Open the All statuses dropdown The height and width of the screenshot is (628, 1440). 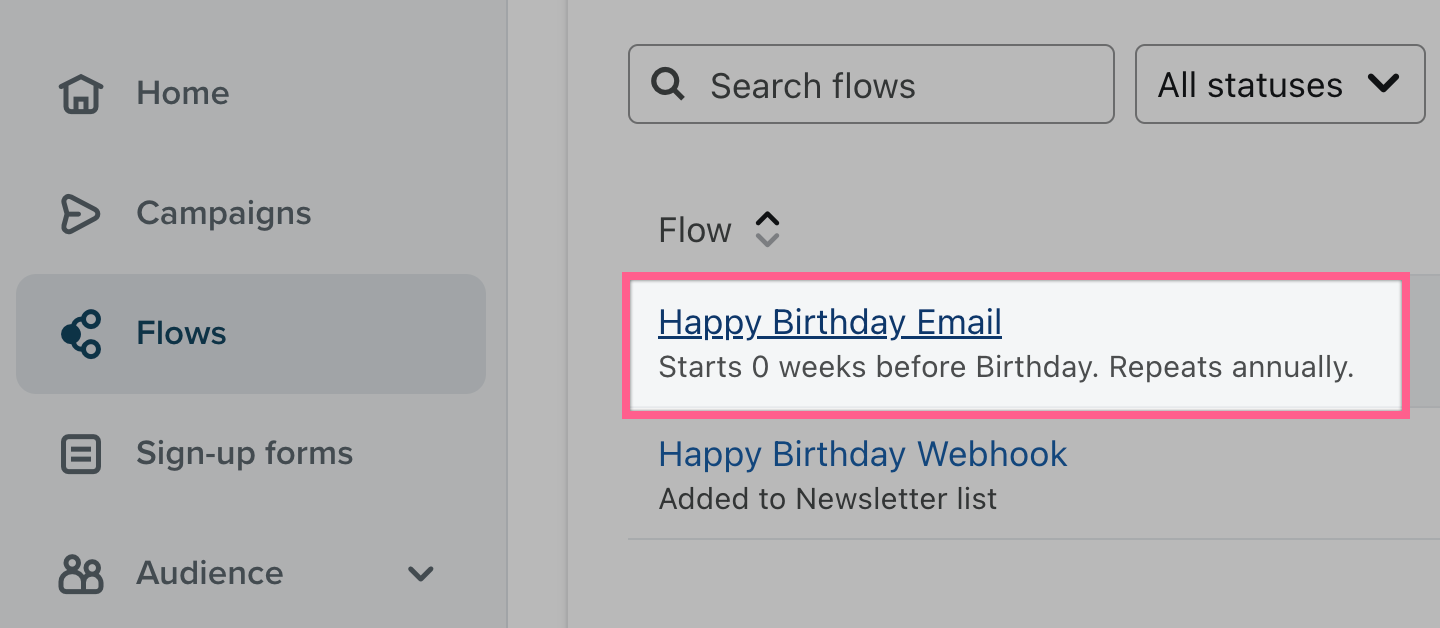tap(1250, 85)
